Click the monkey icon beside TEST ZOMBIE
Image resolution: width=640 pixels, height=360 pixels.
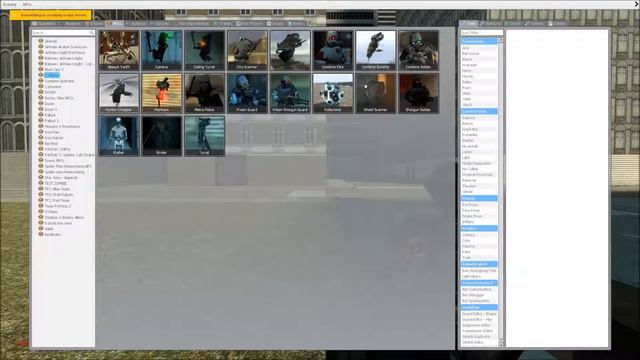click(41, 183)
